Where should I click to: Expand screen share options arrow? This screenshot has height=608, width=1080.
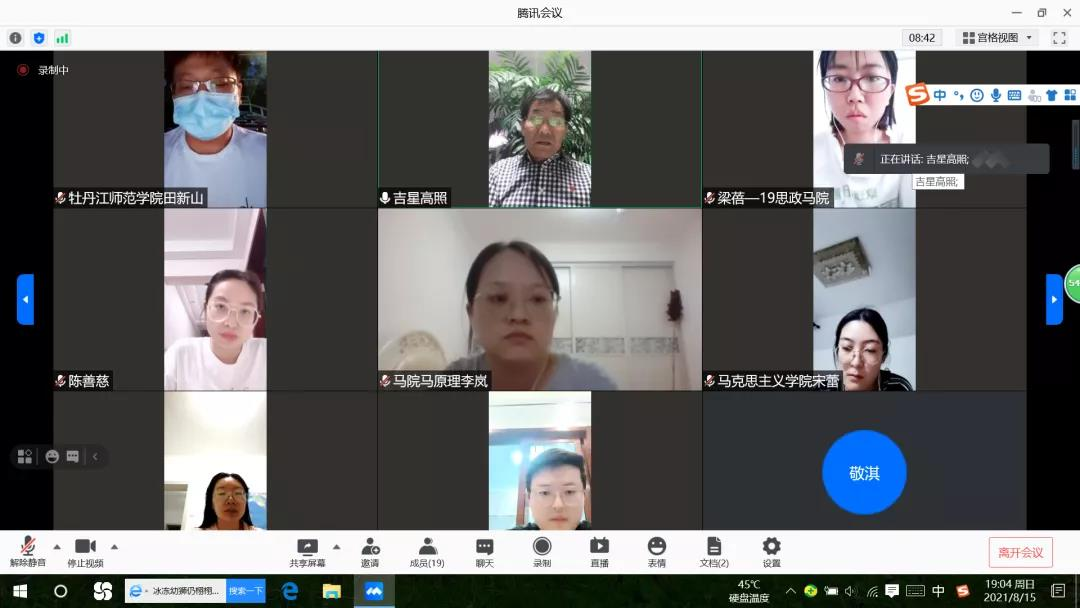coord(336,547)
